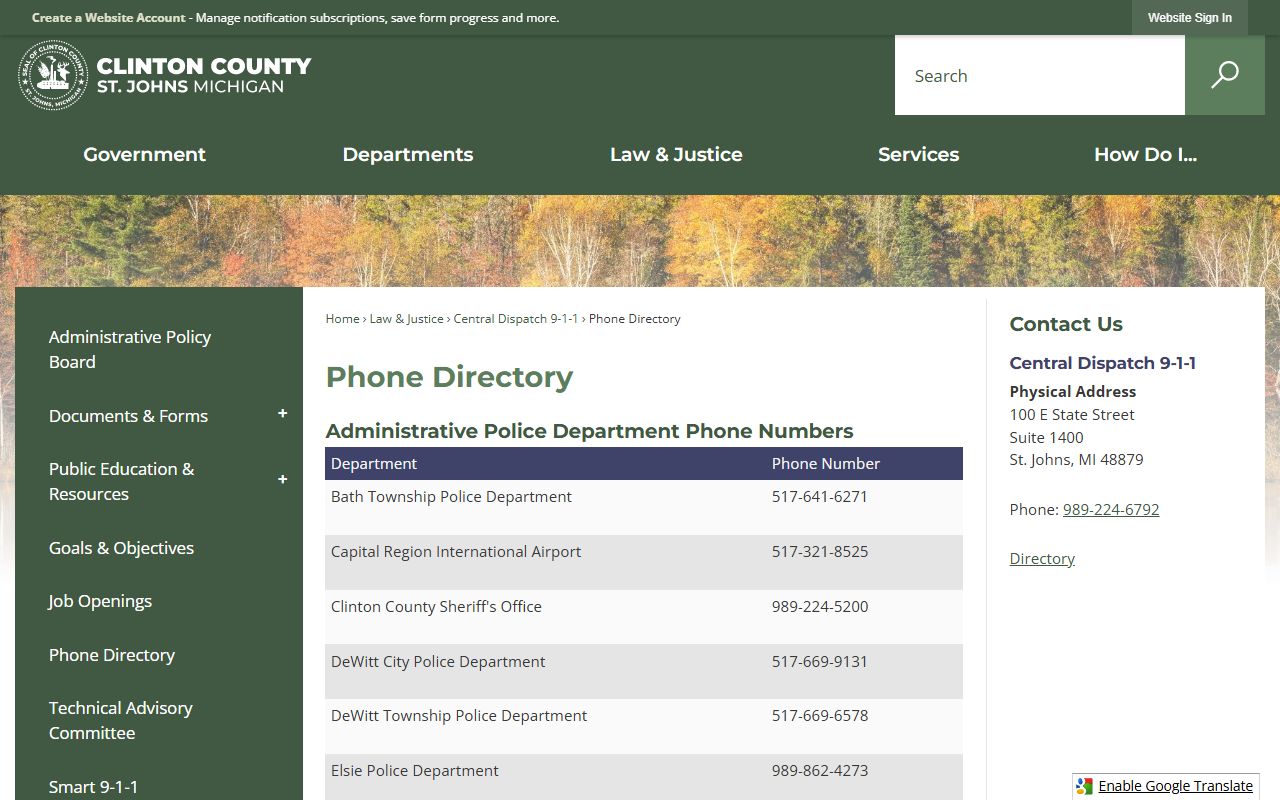
Task: Click the Phone Directory page heading
Action: point(449,377)
